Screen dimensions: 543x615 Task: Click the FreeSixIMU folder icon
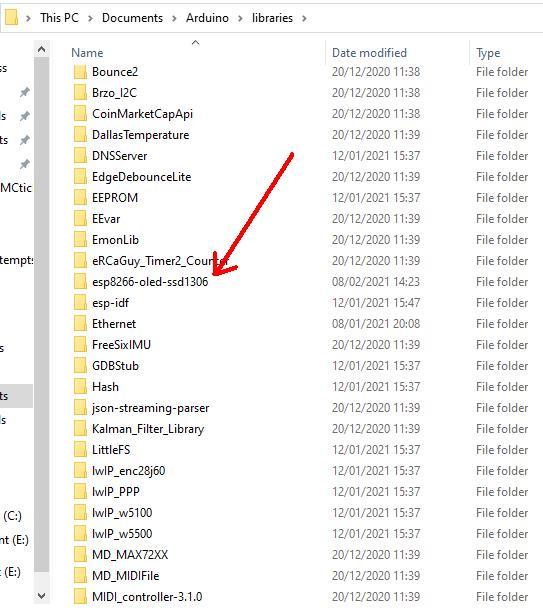tap(80, 345)
